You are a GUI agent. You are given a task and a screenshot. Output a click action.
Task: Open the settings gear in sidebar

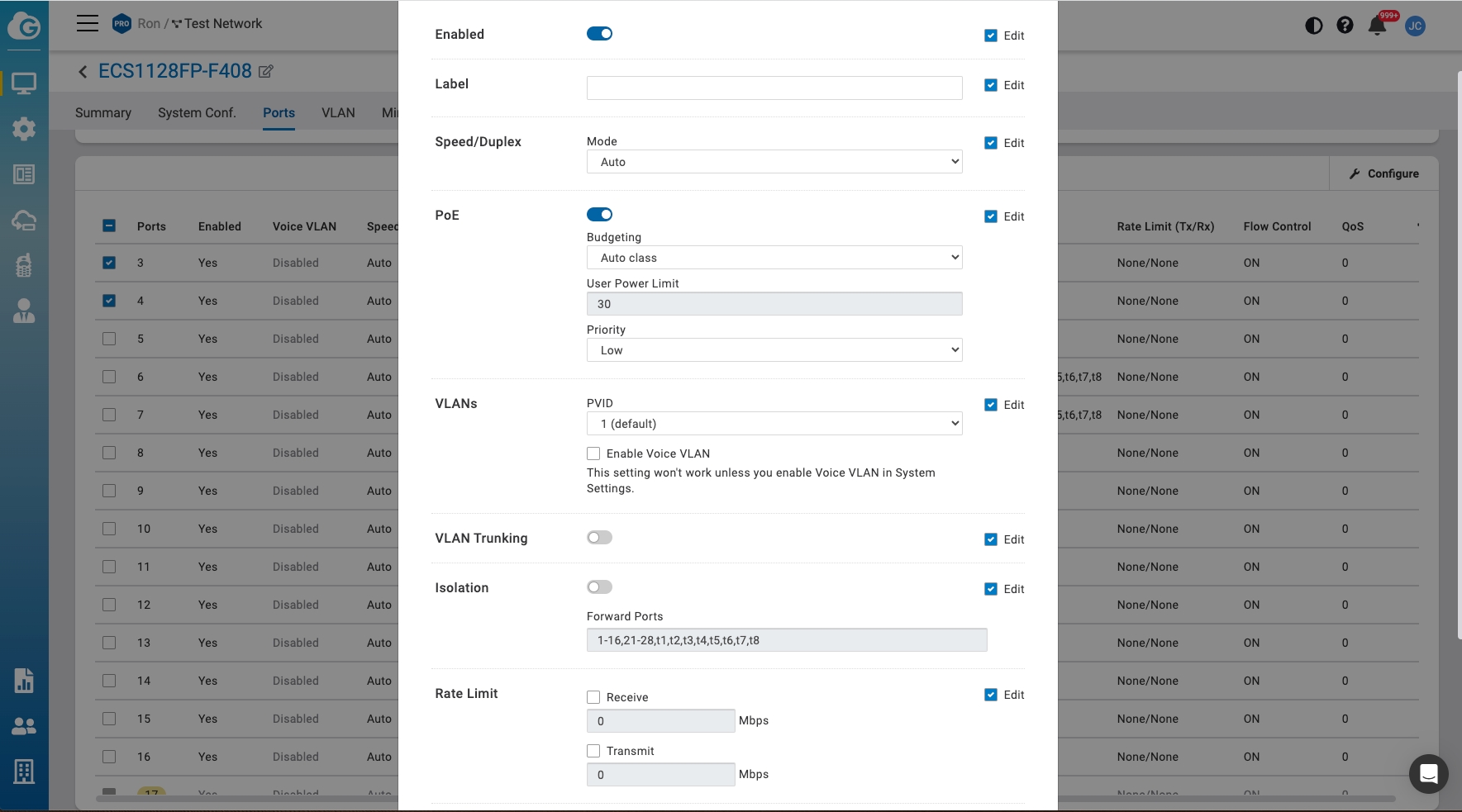click(x=24, y=128)
